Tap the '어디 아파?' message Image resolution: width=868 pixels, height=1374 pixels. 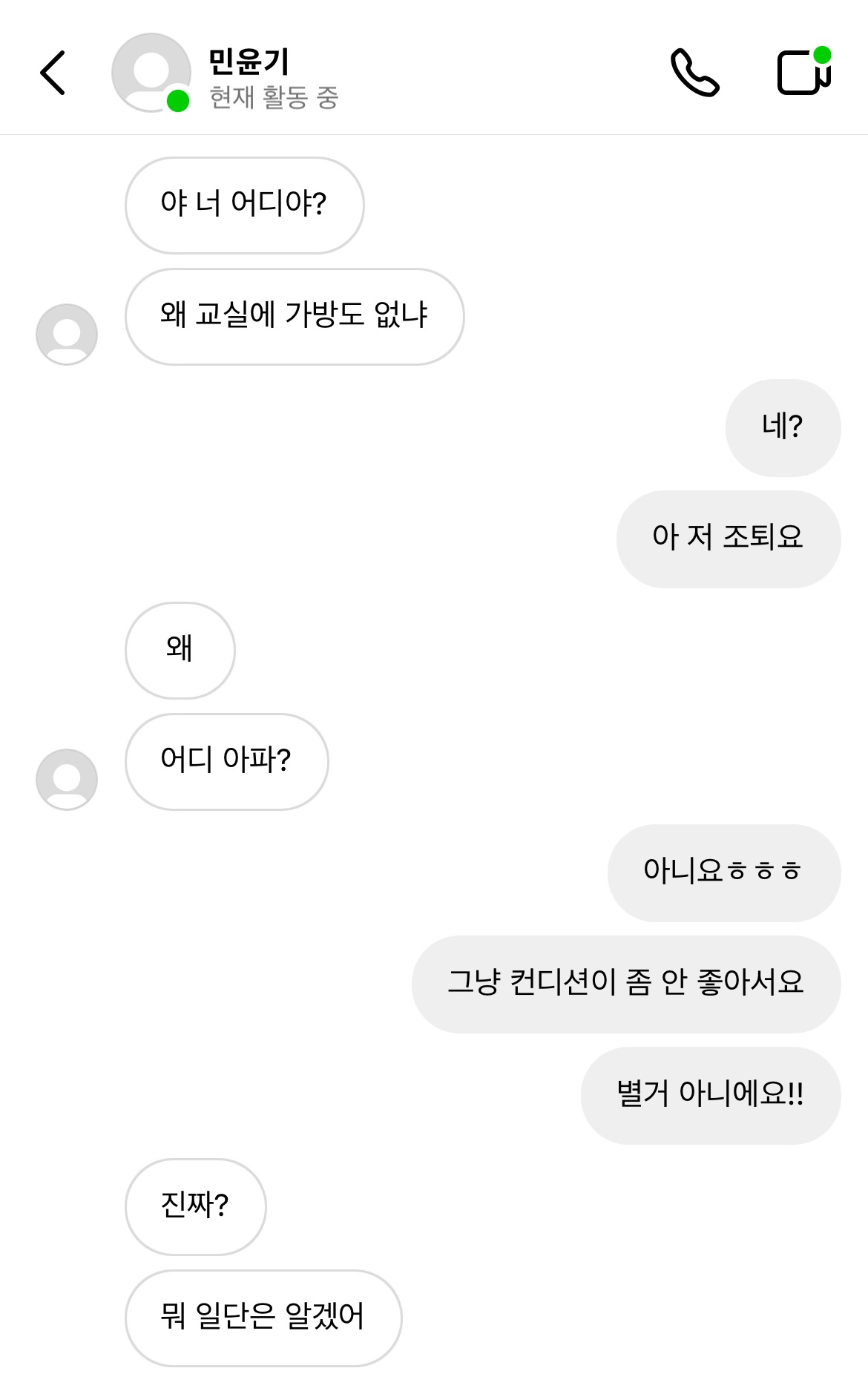click(x=226, y=761)
